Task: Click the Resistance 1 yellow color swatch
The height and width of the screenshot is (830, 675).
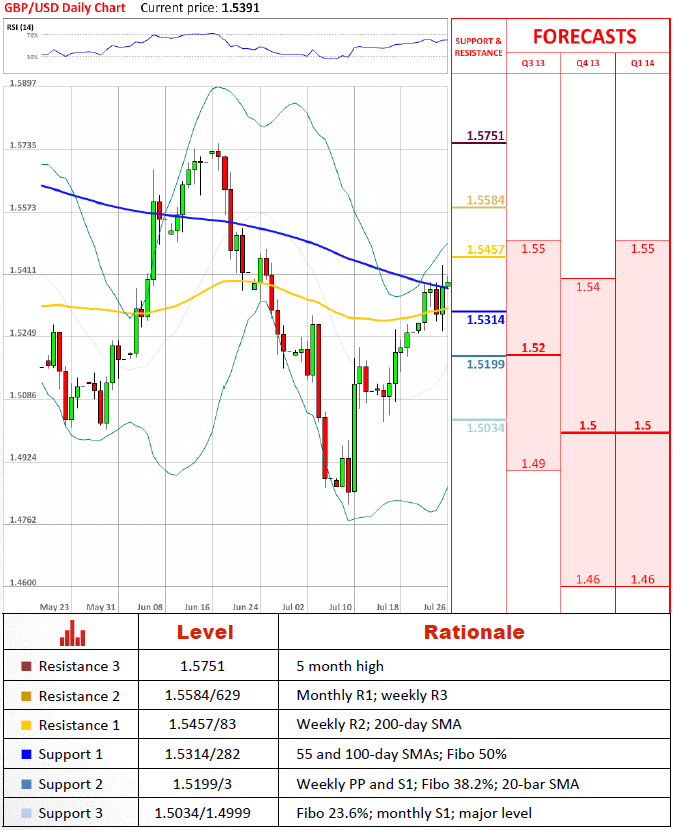Action: pos(26,725)
